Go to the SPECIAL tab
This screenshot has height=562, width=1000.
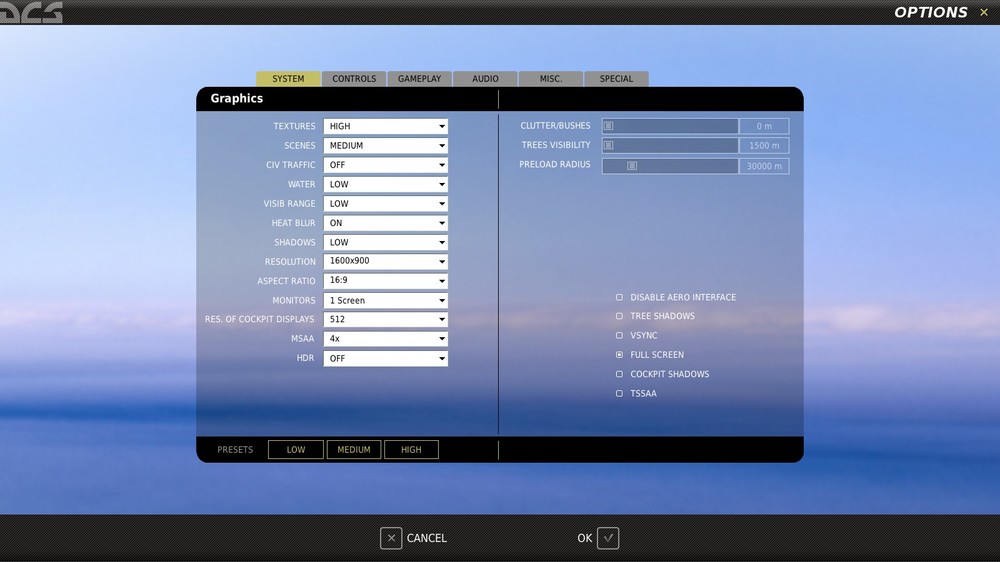point(616,78)
